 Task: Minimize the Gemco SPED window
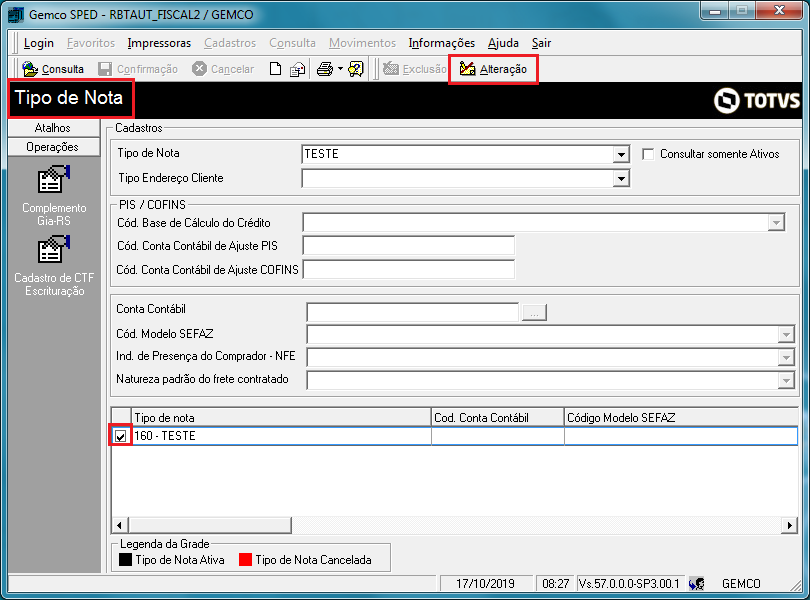pos(716,11)
